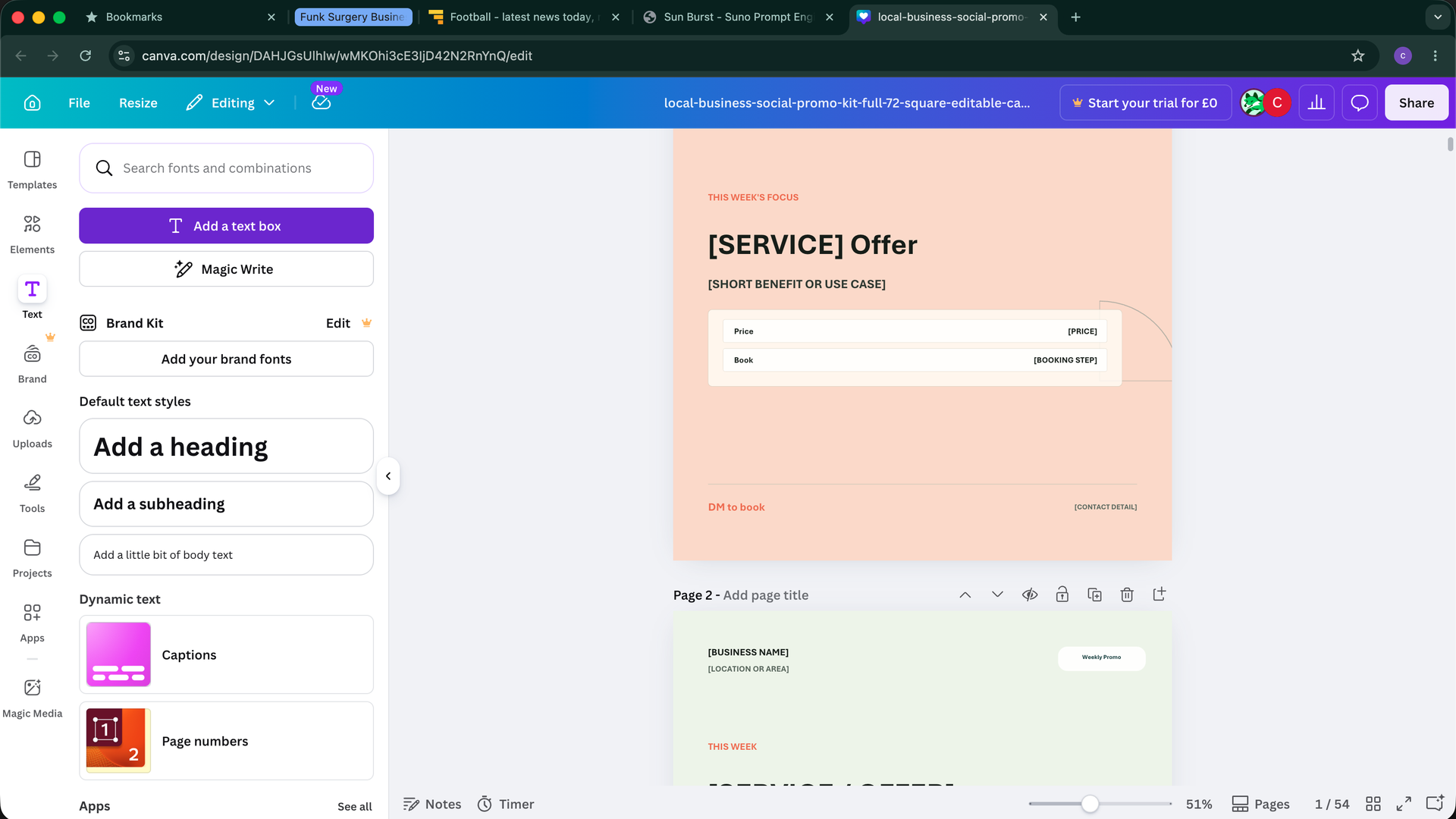Bookmark this page with star icon
Viewport: 1456px width, 819px height.
[x=1357, y=55]
